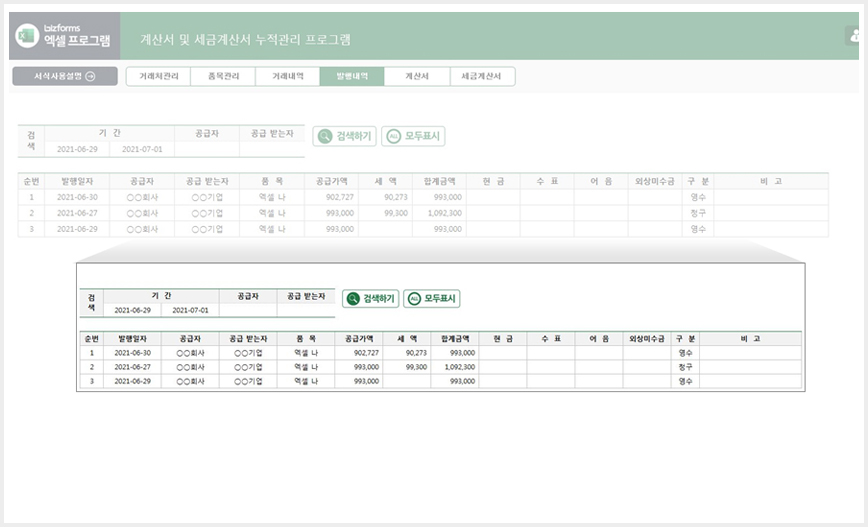Open the 서식사용설명 help button

point(65,76)
